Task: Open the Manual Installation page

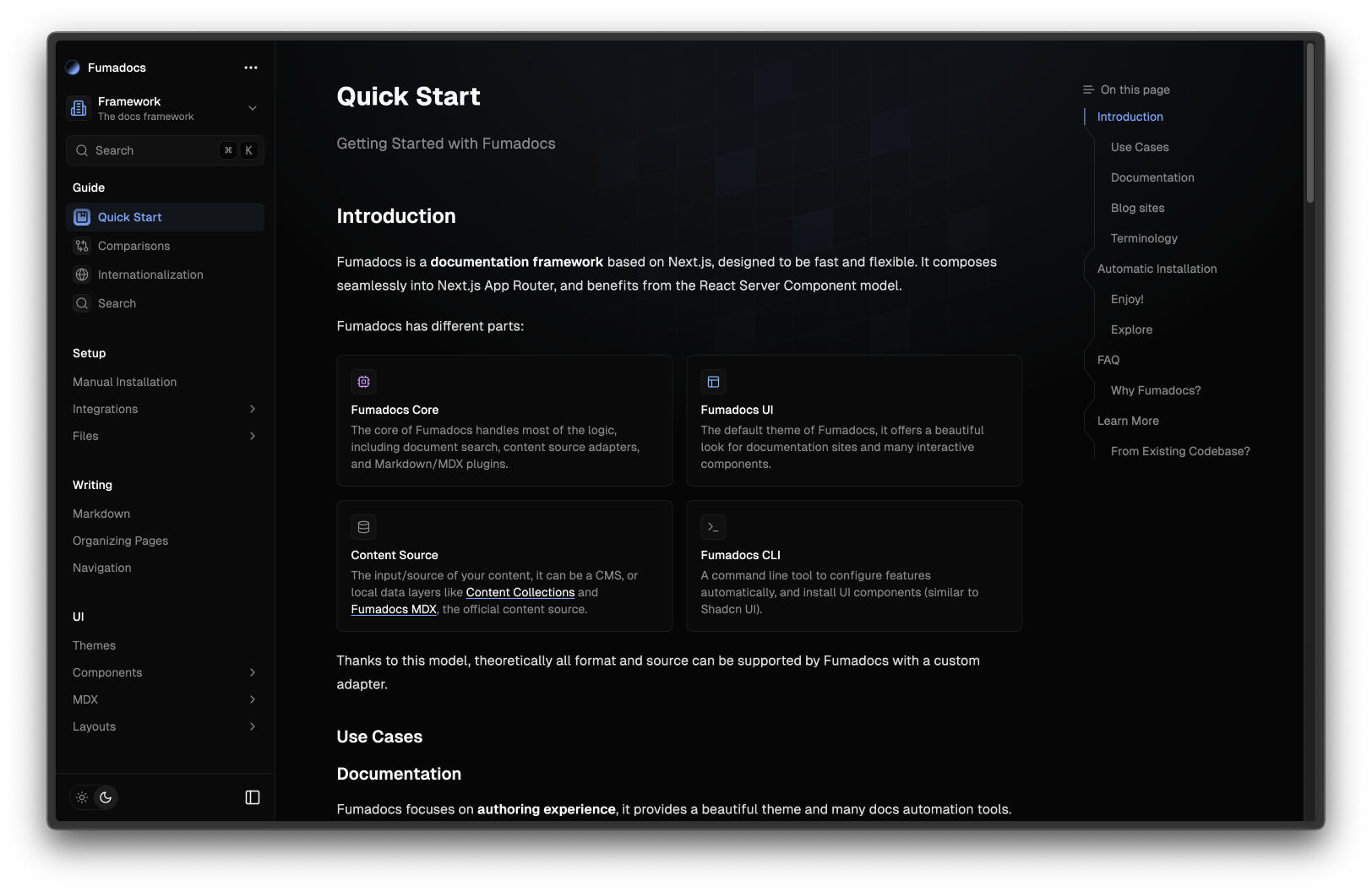Action: pyautogui.click(x=125, y=382)
